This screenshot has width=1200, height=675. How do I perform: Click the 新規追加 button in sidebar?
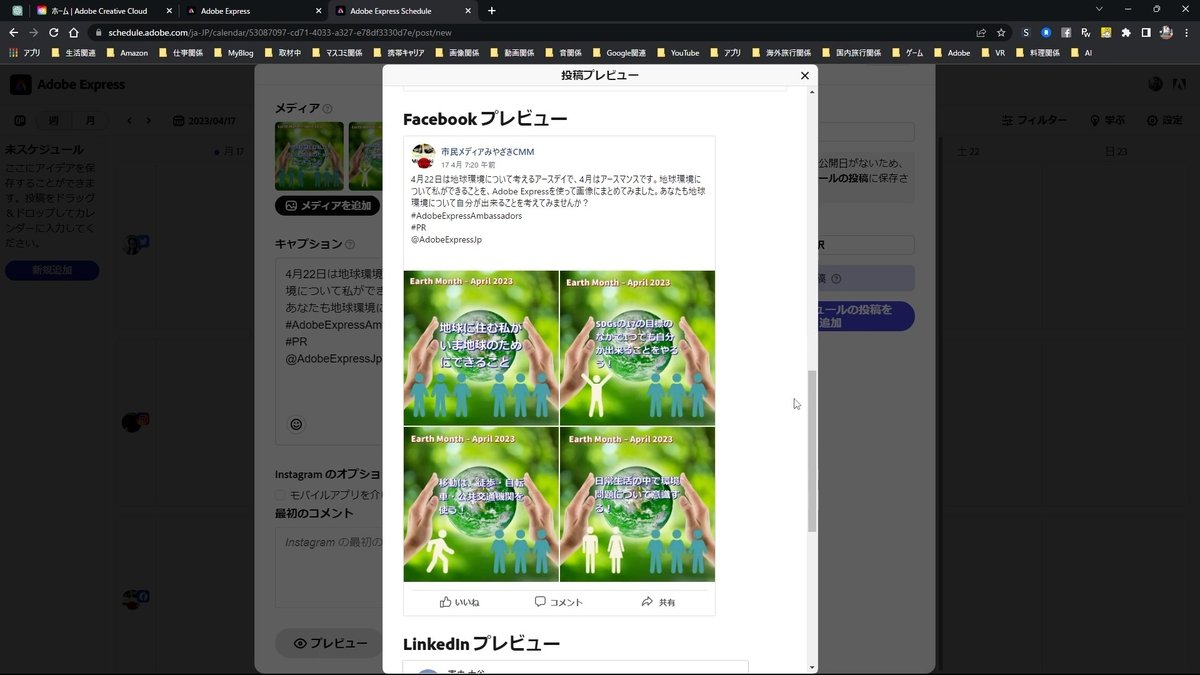[x=52, y=270]
